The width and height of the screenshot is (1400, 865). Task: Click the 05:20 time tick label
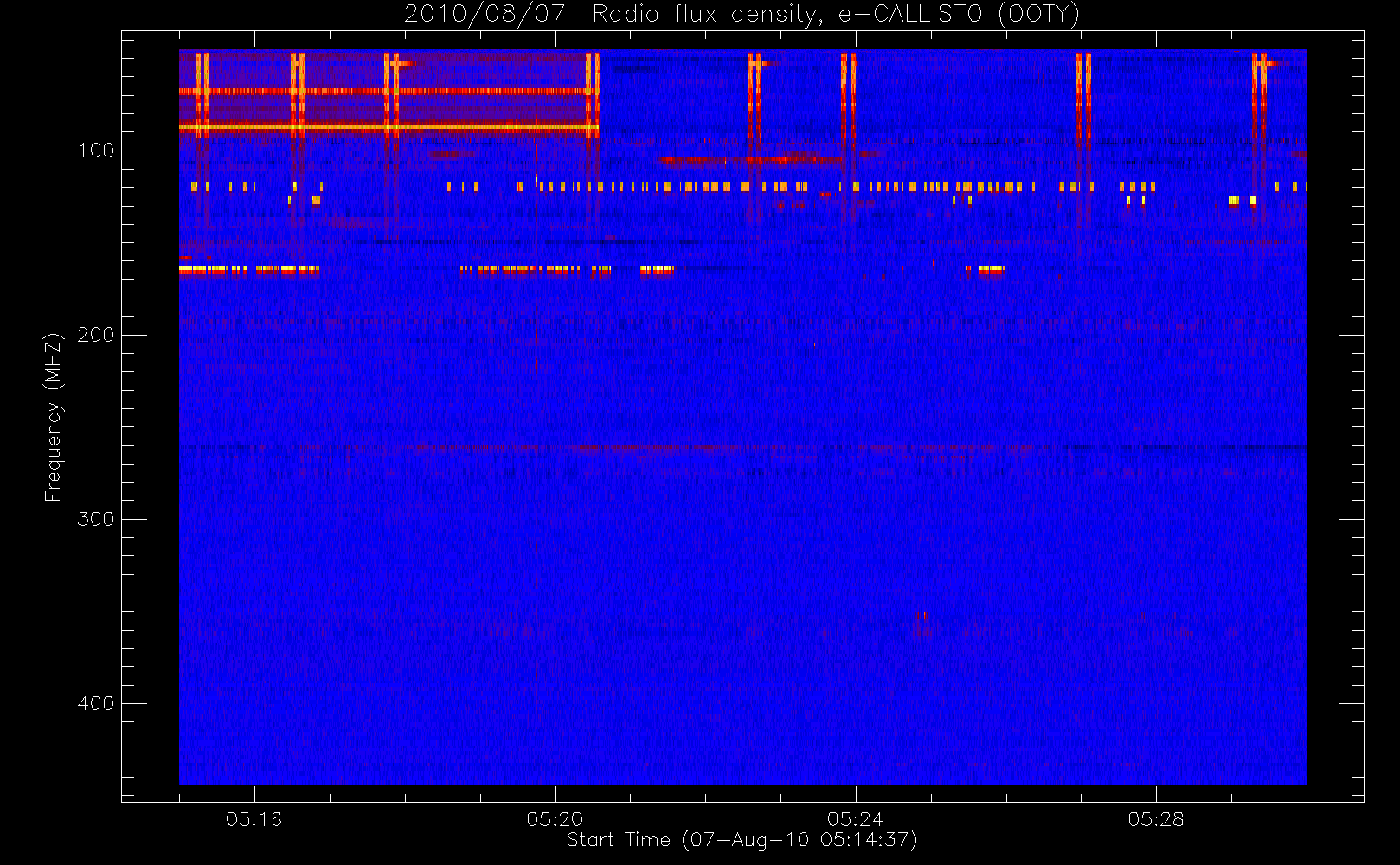click(555, 819)
